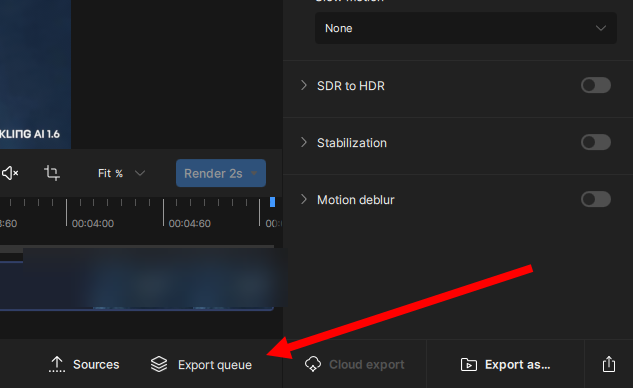Screen dimensions: 633x388
Task: Click the blue playhead marker on timeline
Action: [x=272, y=202]
